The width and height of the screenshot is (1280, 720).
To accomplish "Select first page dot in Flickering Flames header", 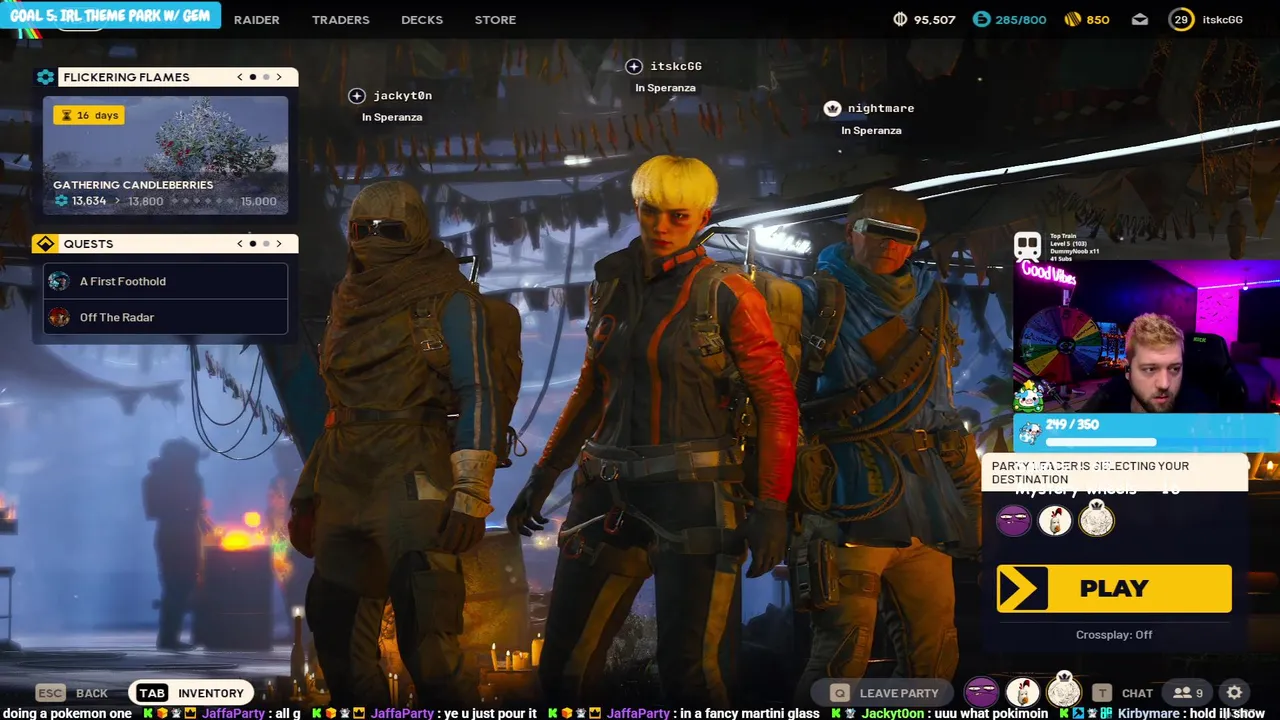I will coord(253,77).
